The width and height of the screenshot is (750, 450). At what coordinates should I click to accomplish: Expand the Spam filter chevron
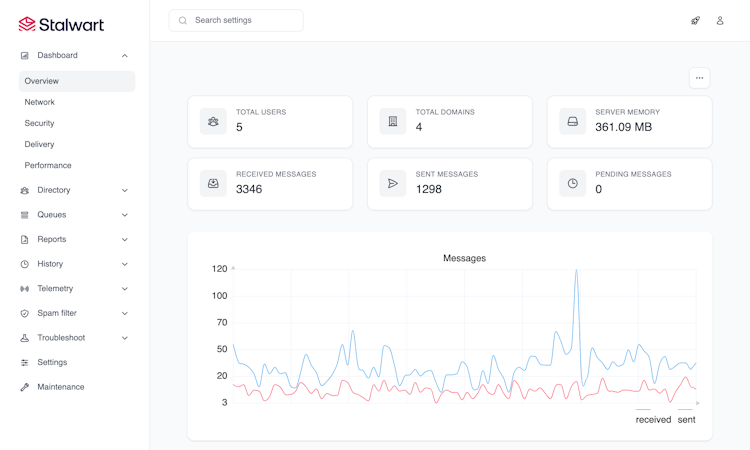click(124, 313)
